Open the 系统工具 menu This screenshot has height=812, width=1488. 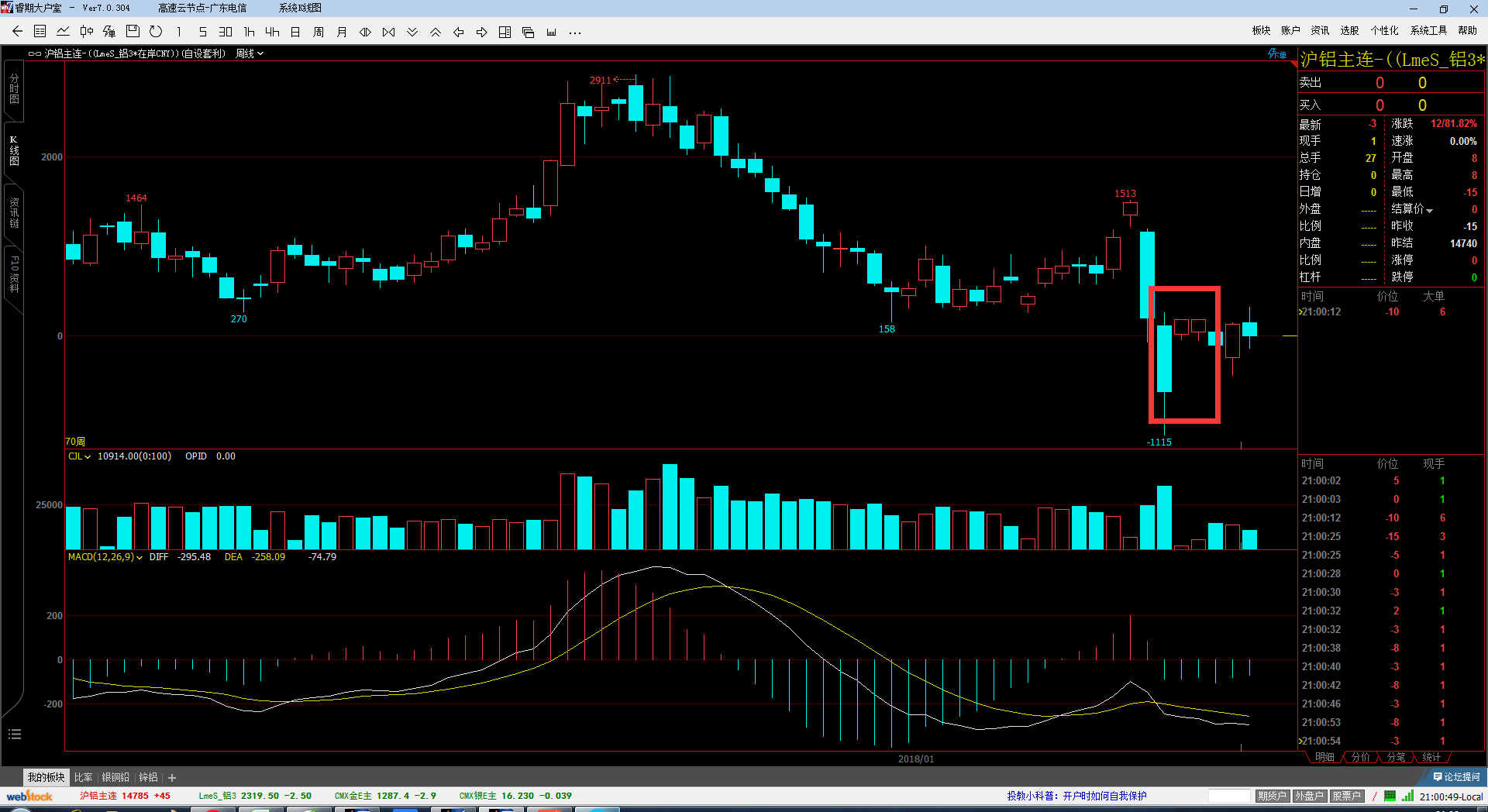tap(1428, 30)
